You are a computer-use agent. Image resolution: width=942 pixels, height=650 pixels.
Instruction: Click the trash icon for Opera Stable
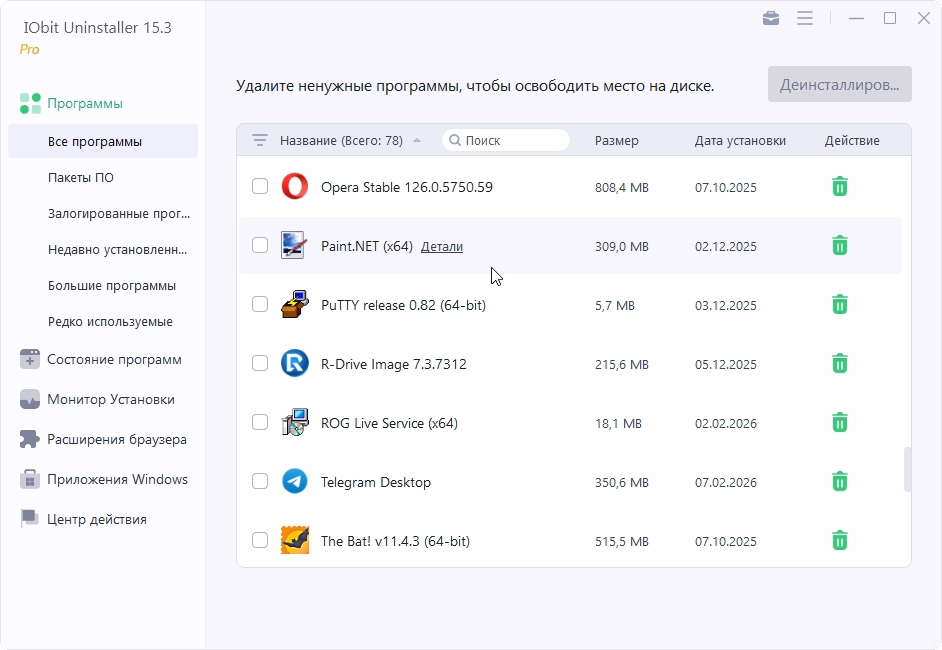pyautogui.click(x=840, y=187)
